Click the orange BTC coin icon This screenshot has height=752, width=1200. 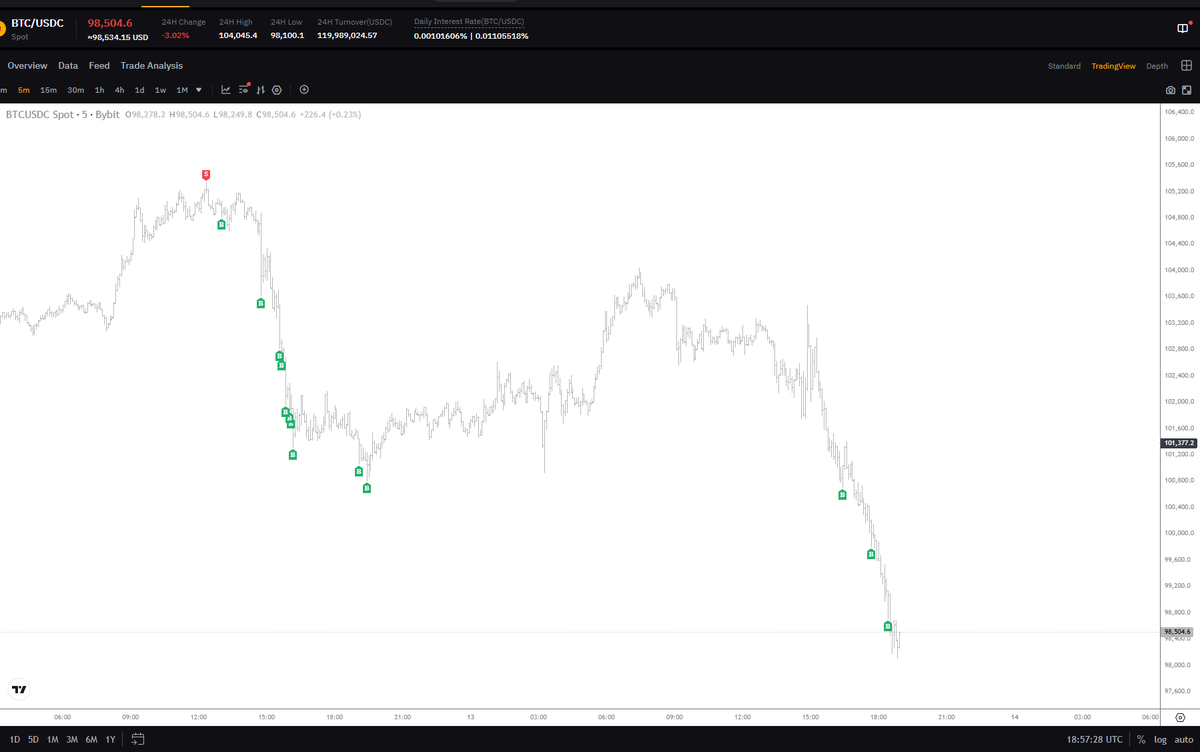(x=3, y=29)
